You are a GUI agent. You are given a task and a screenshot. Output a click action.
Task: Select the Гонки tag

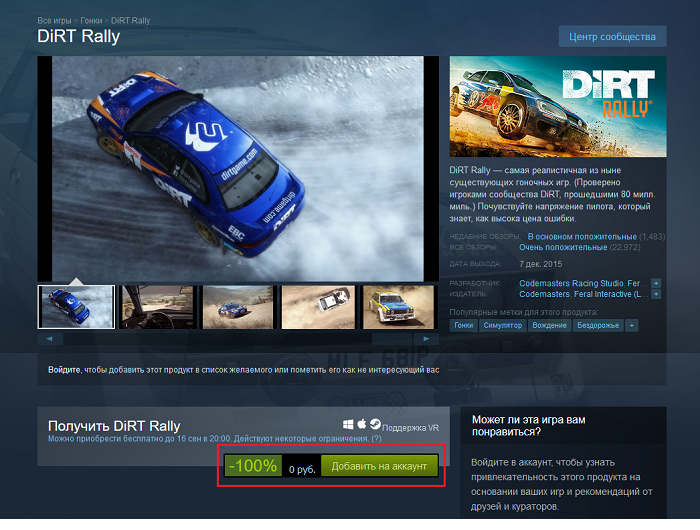tap(463, 326)
